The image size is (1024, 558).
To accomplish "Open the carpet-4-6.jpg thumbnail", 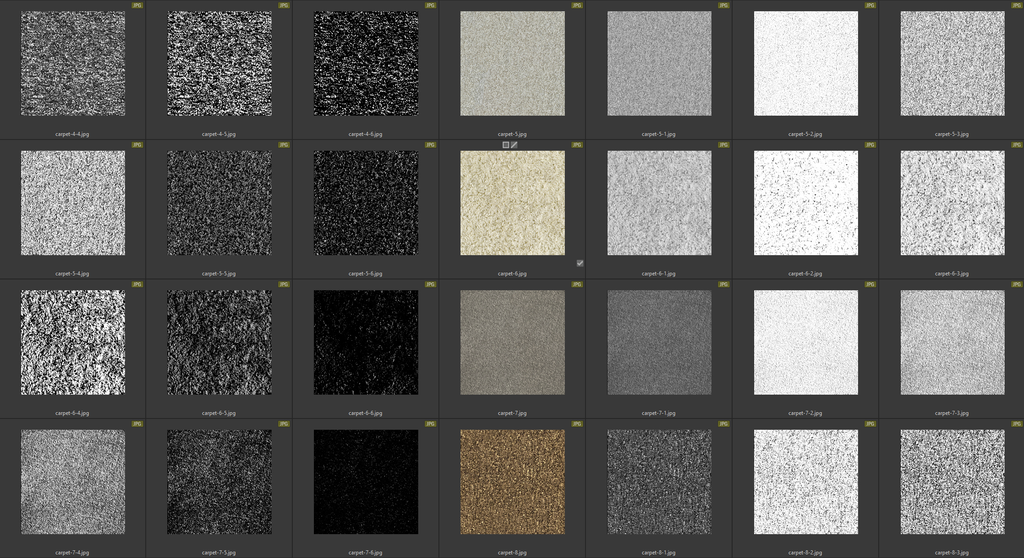I will 366,64.
